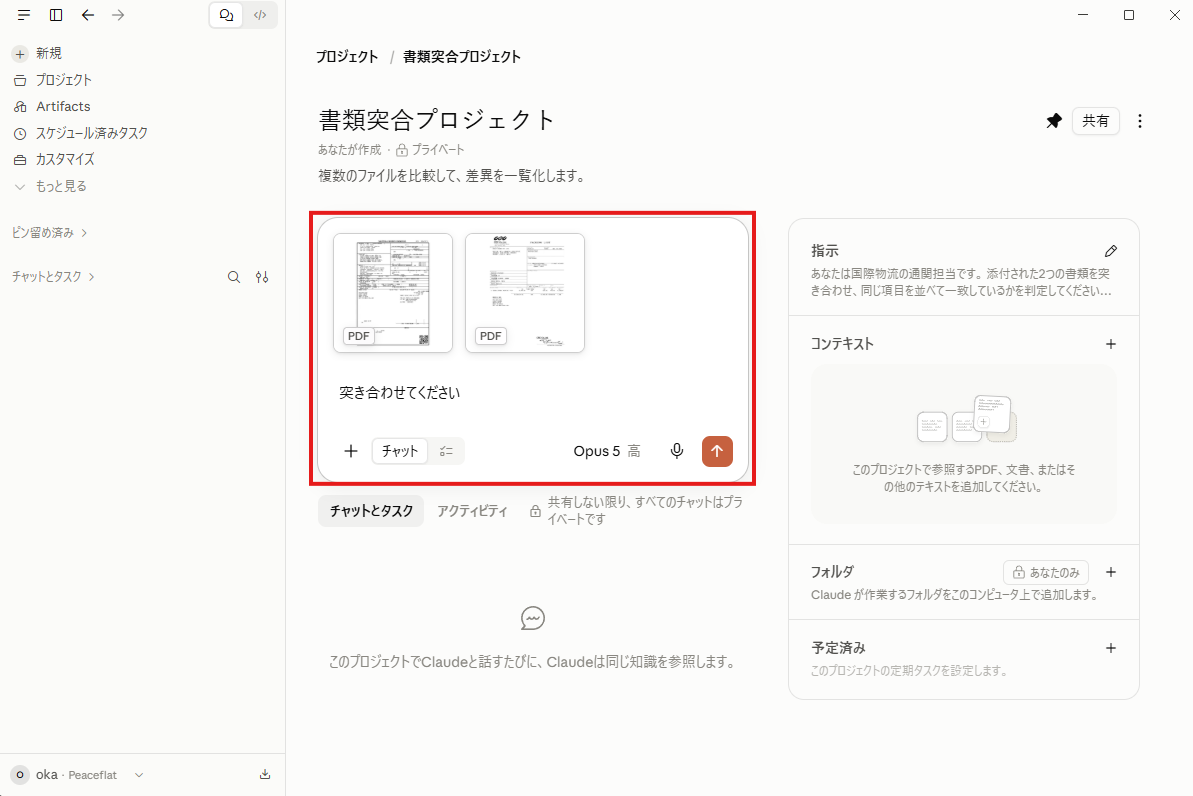Go back with the left arrow
This screenshot has width=1193, height=796.
[x=88, y=15]
